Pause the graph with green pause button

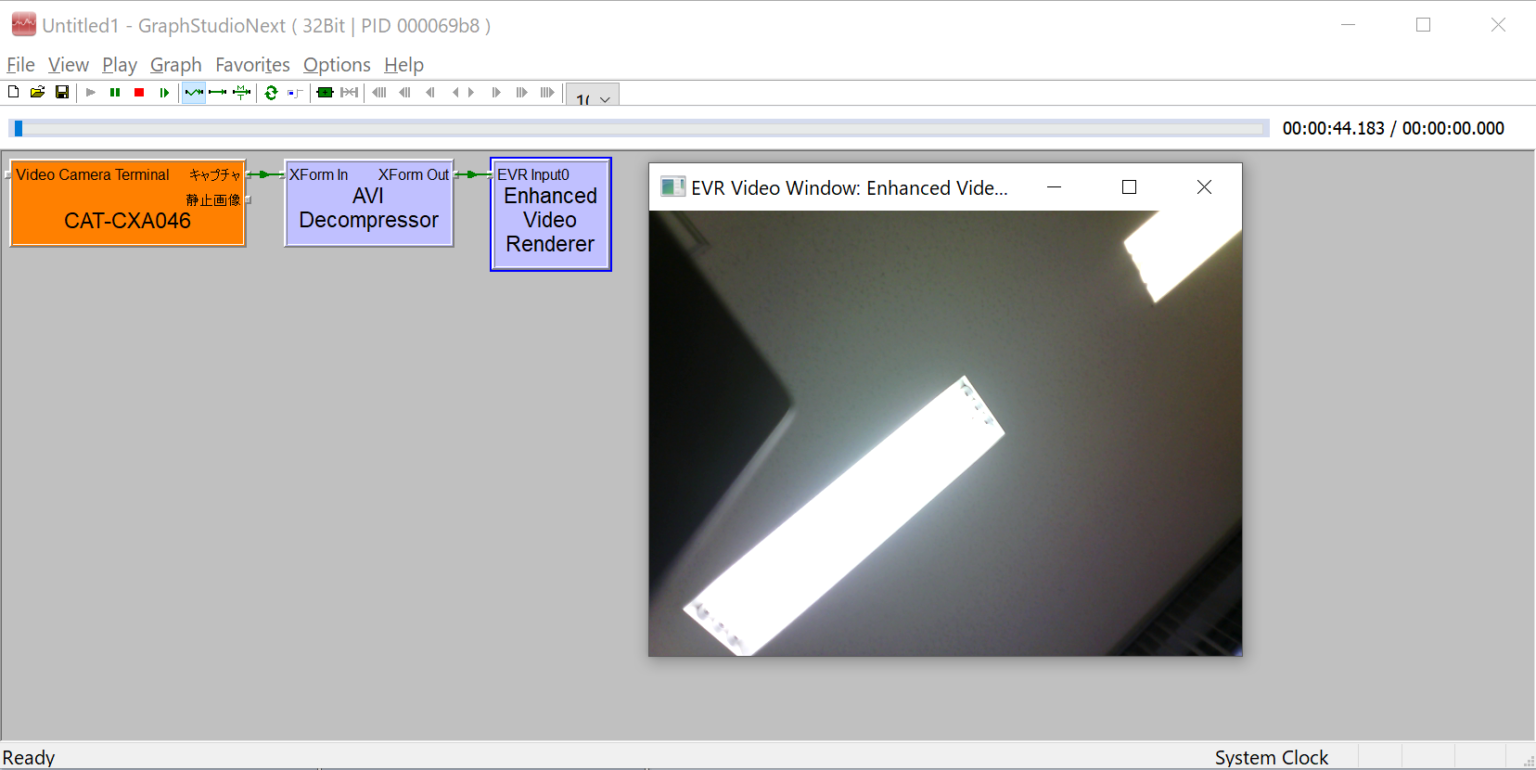pyautogui.click(x=115, y=93)
